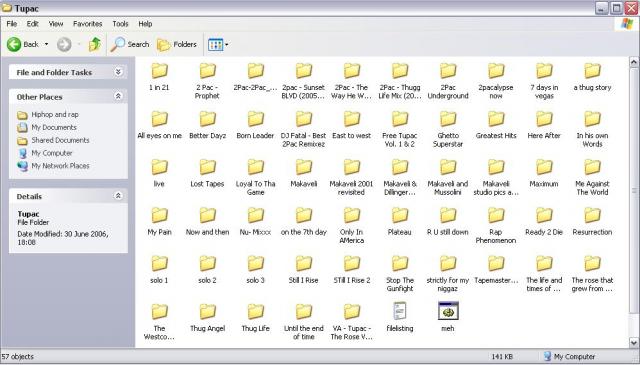Viewport: 640px width, 365px height.
Task: Collapse the Other Places panel
Action: coord(118,96)
